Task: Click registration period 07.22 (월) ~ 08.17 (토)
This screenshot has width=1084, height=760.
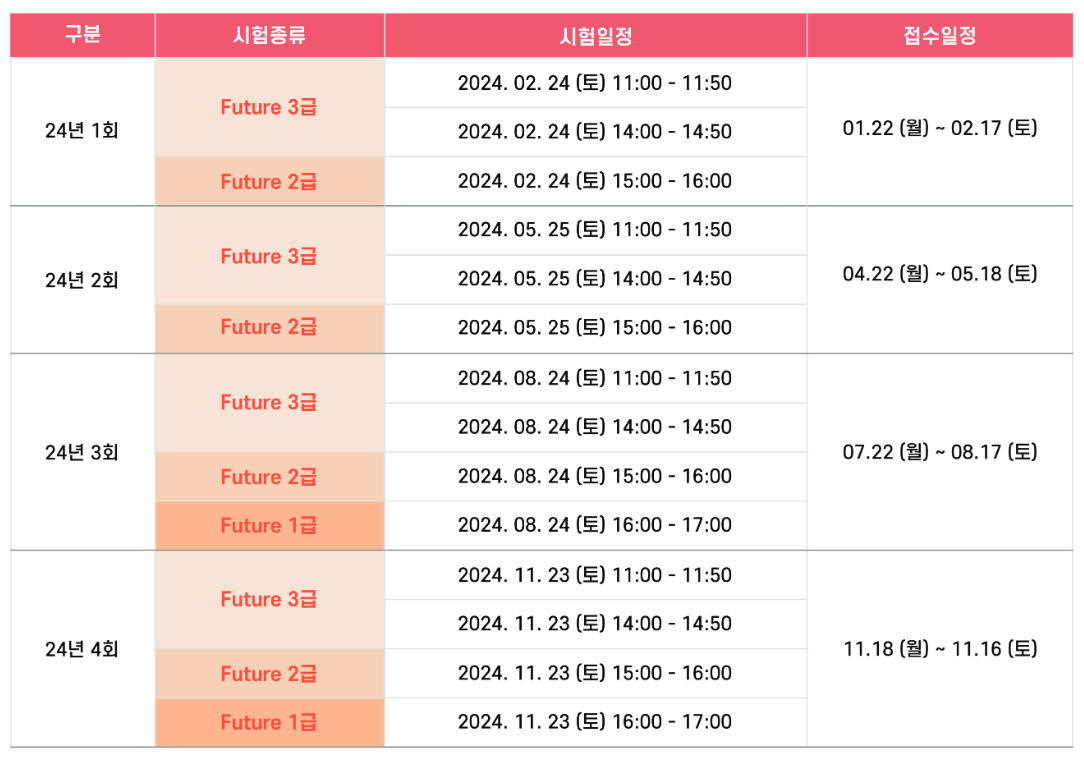Action: [x=939, y=452]
